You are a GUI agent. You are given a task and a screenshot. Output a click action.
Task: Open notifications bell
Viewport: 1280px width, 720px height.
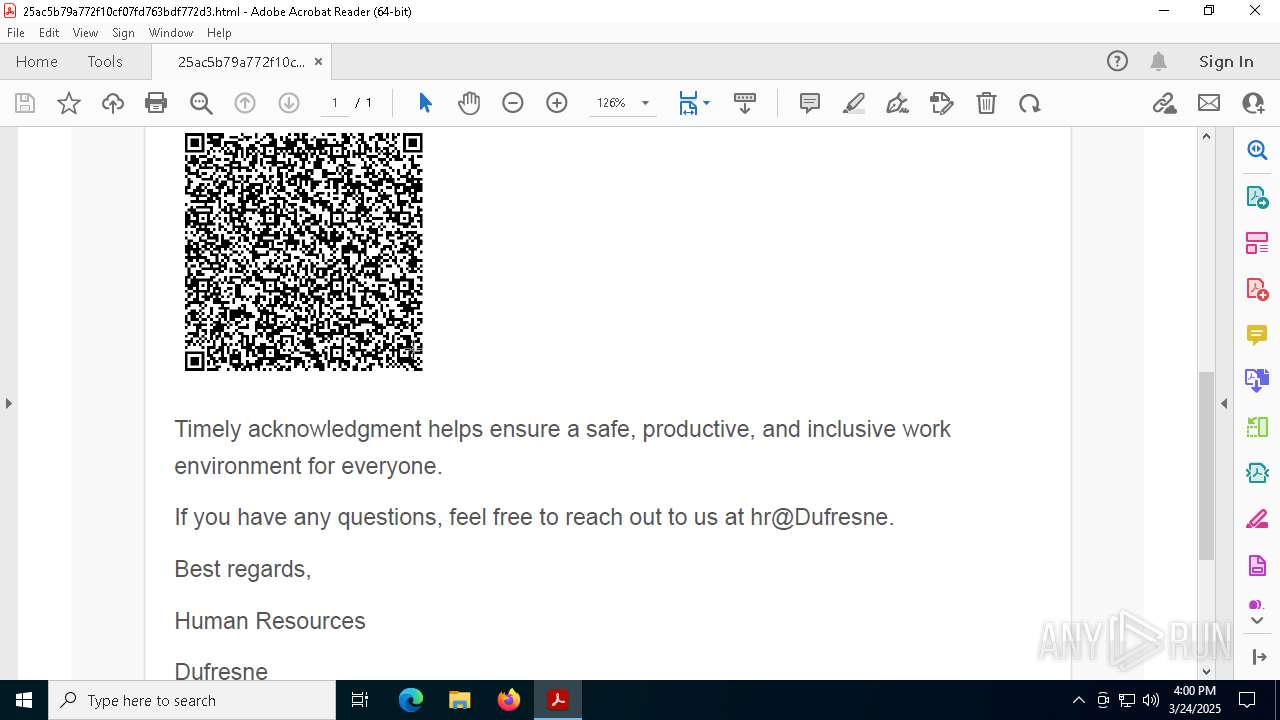[x=1158, y=61]
